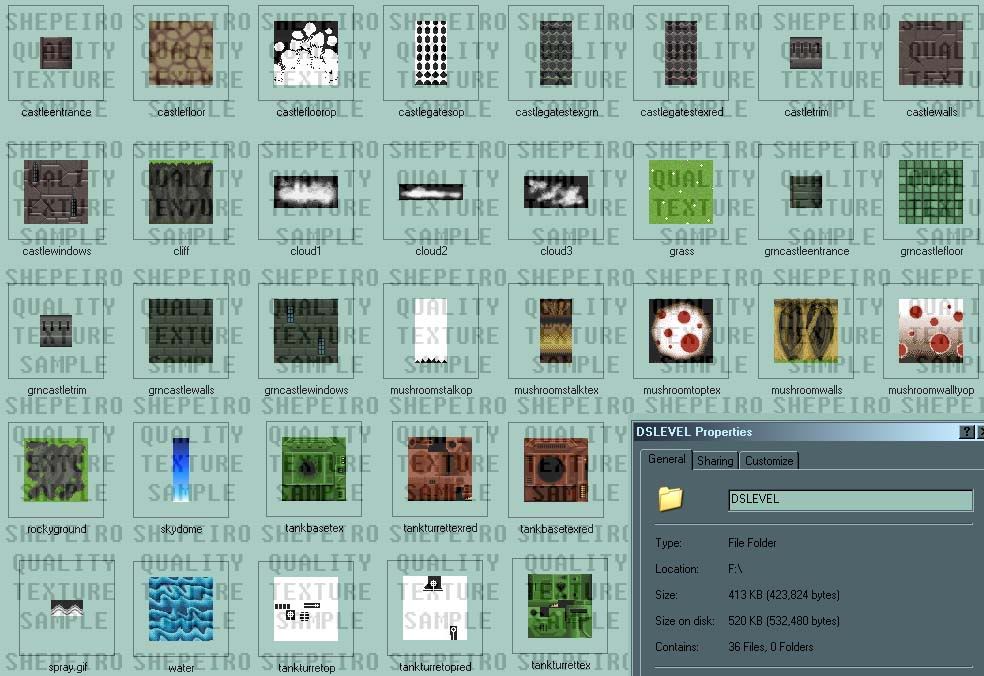Select the cloud1 image thumbnail
This screenshot has width=984, height=676.
coord(306,191)
